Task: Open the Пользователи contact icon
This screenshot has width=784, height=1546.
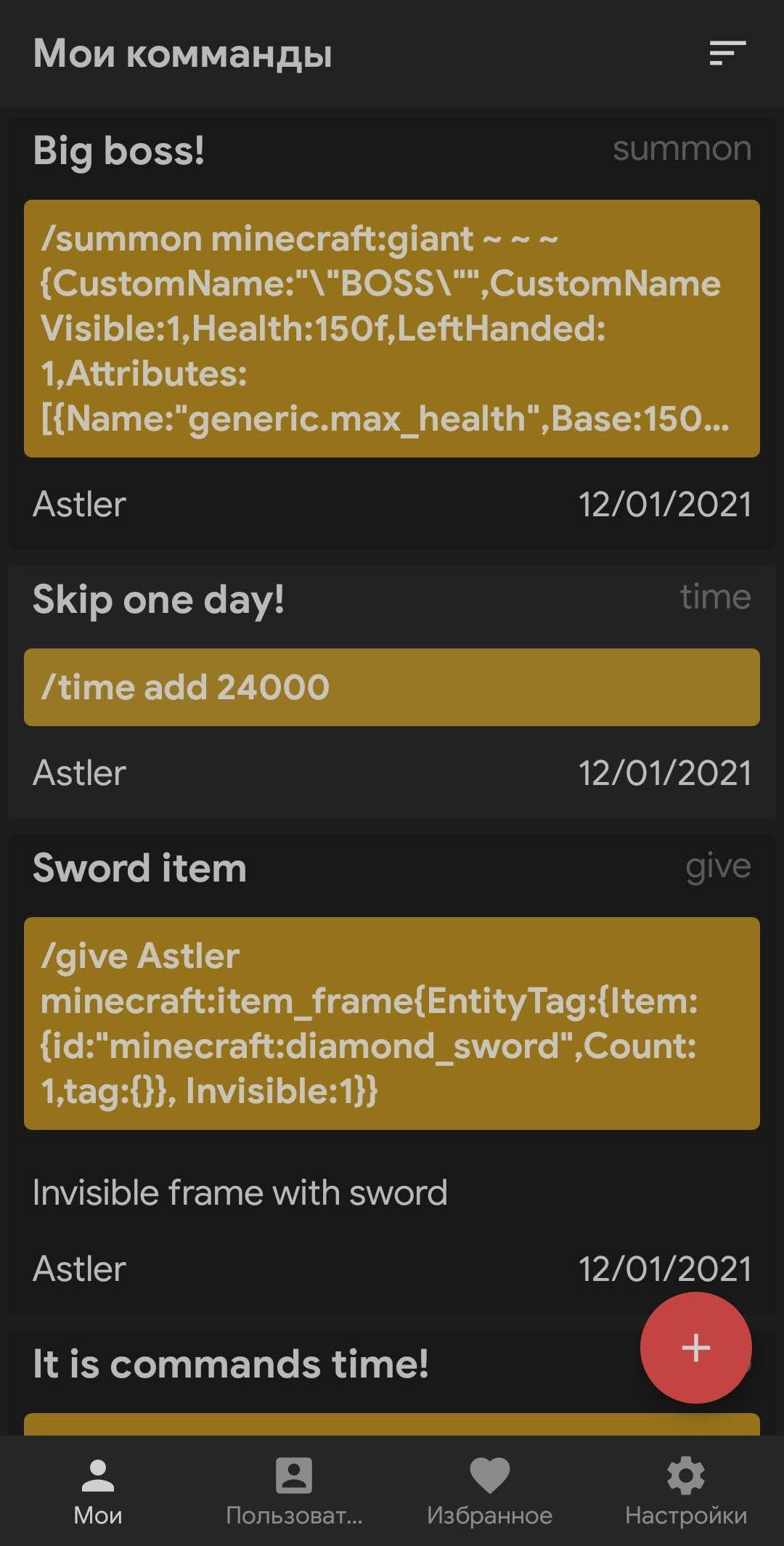Action: click(294, 1476)
